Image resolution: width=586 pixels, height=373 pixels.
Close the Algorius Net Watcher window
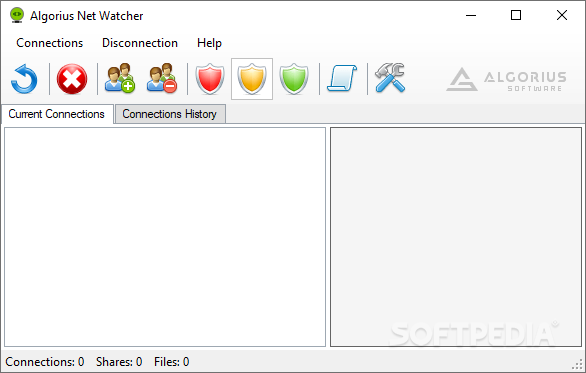click(x=562, y=15)
